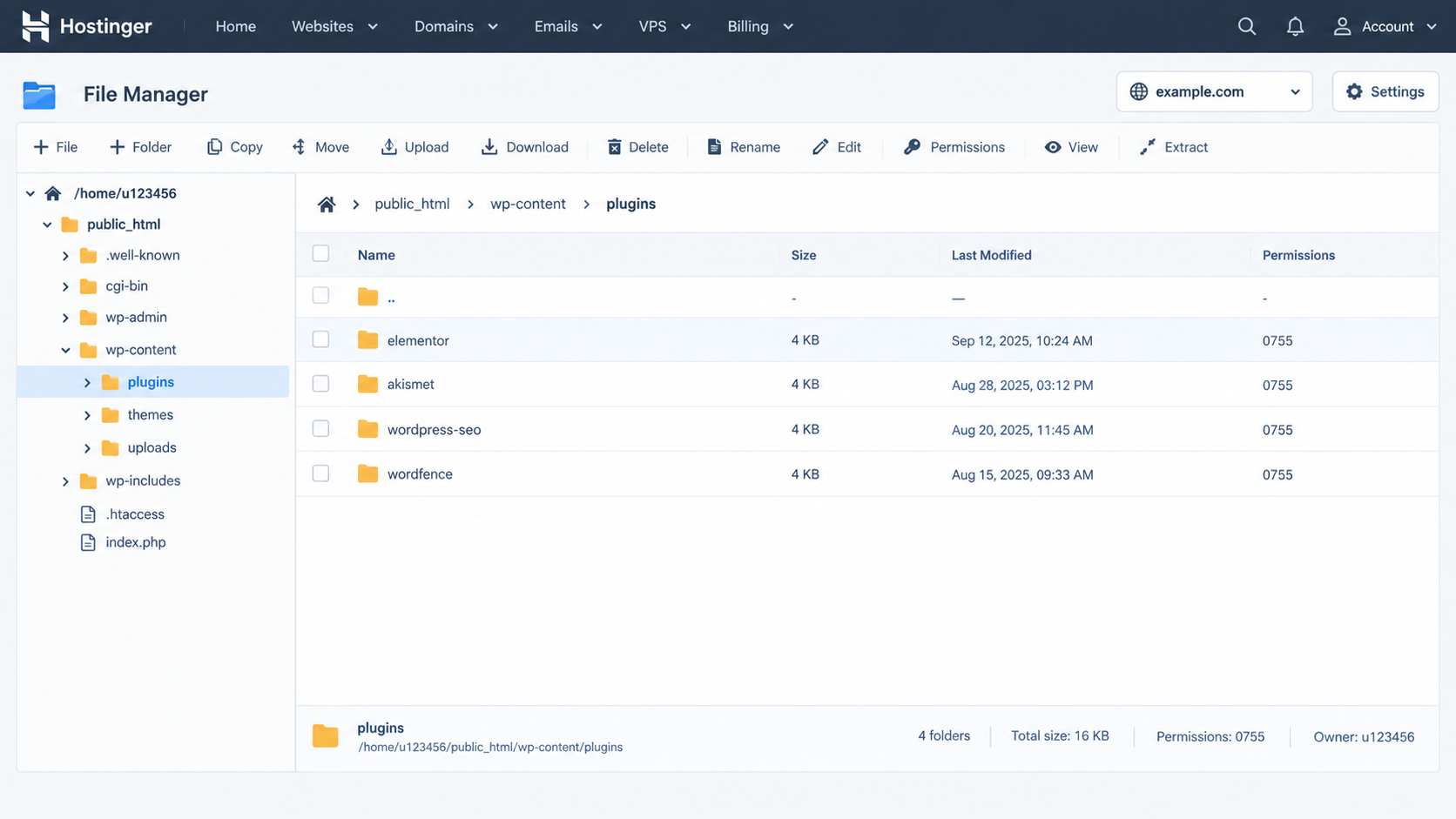Create a new Folder from the toolbar

tap(140, 147)
